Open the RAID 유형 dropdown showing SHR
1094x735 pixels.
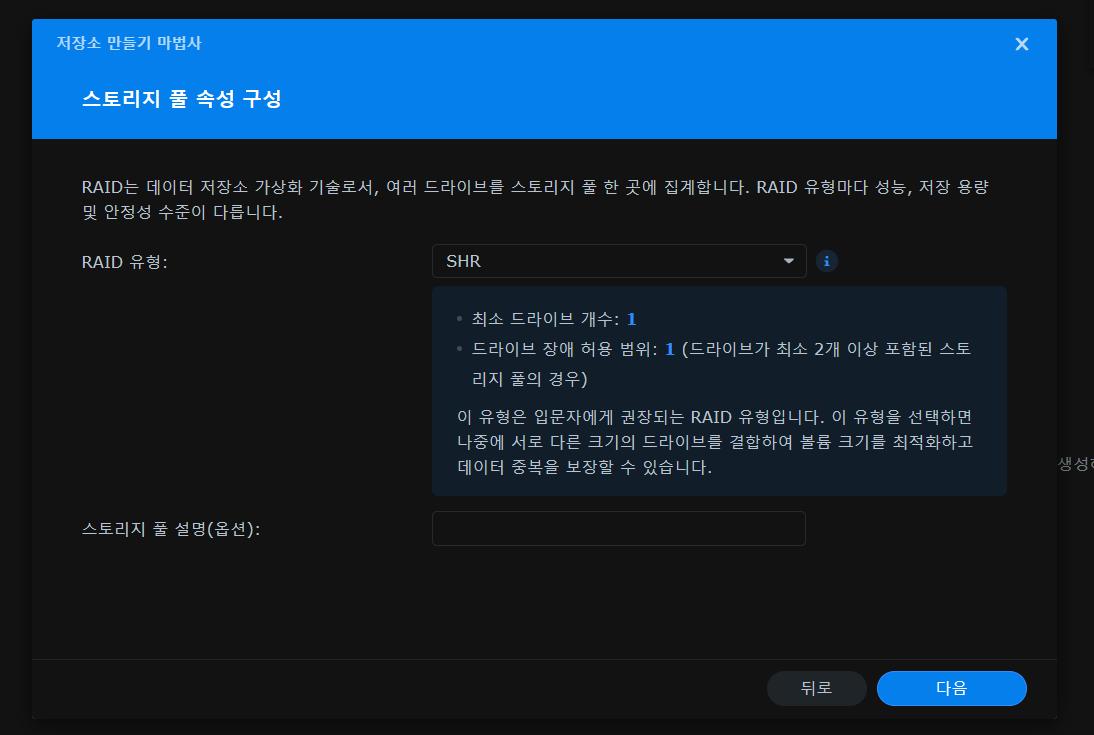pyautogui.click(x=618, y=262)
